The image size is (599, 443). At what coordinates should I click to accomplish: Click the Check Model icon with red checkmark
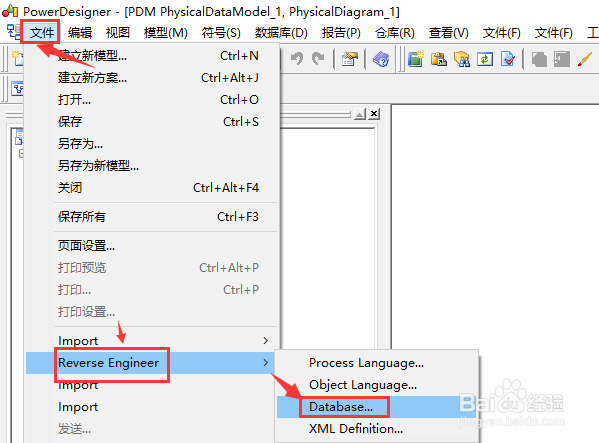pyautogui.click(x=507, y=59)
